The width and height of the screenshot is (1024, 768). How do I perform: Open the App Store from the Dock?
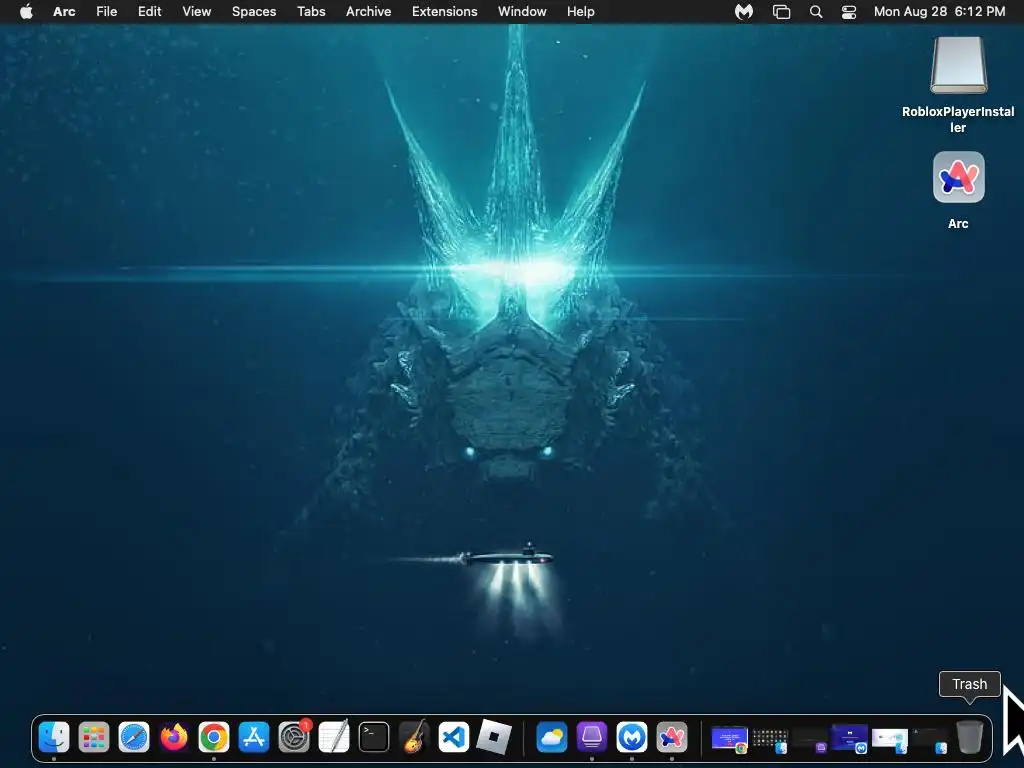(253, 737)
